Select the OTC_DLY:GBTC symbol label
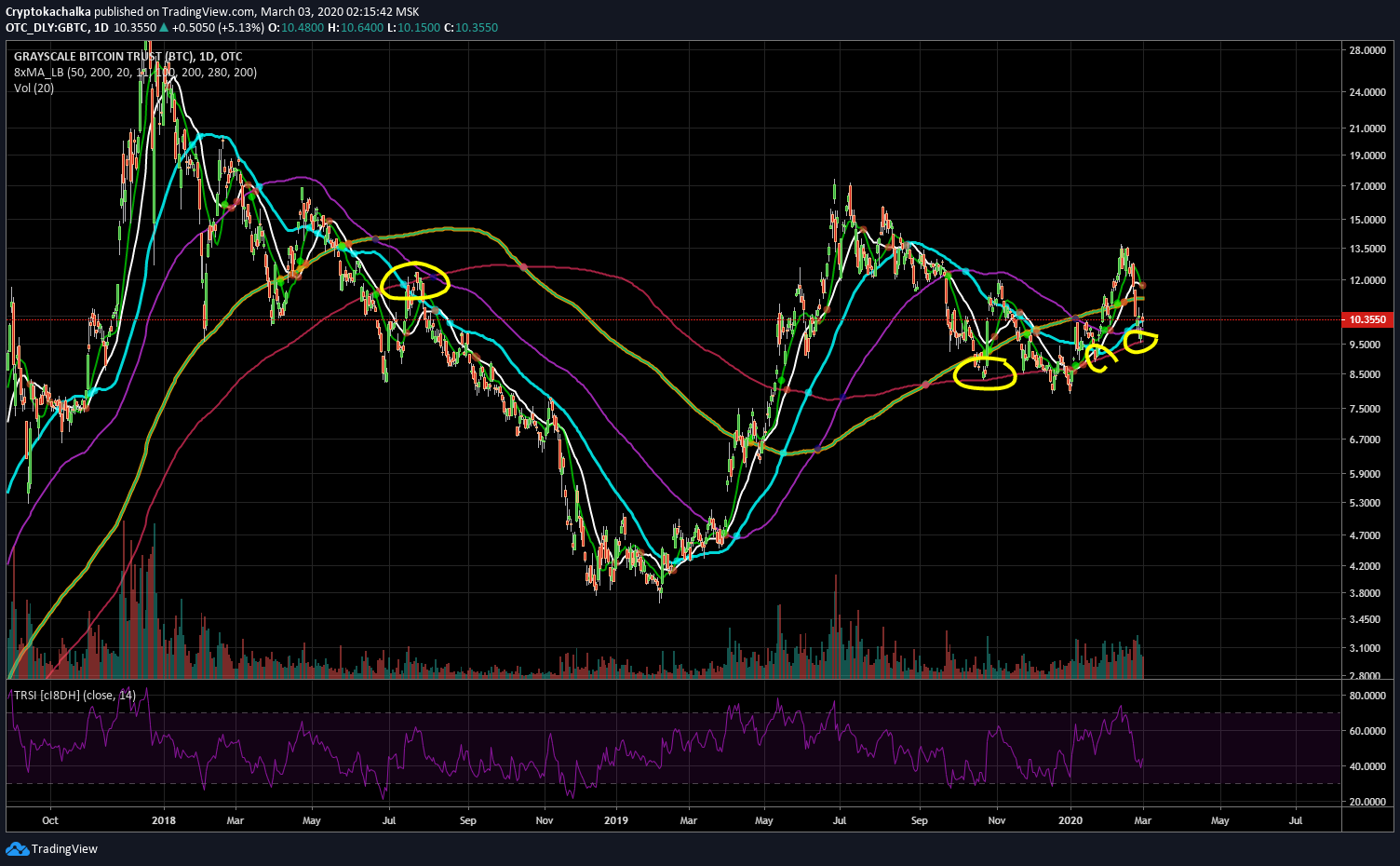 [x=47, y=28]
